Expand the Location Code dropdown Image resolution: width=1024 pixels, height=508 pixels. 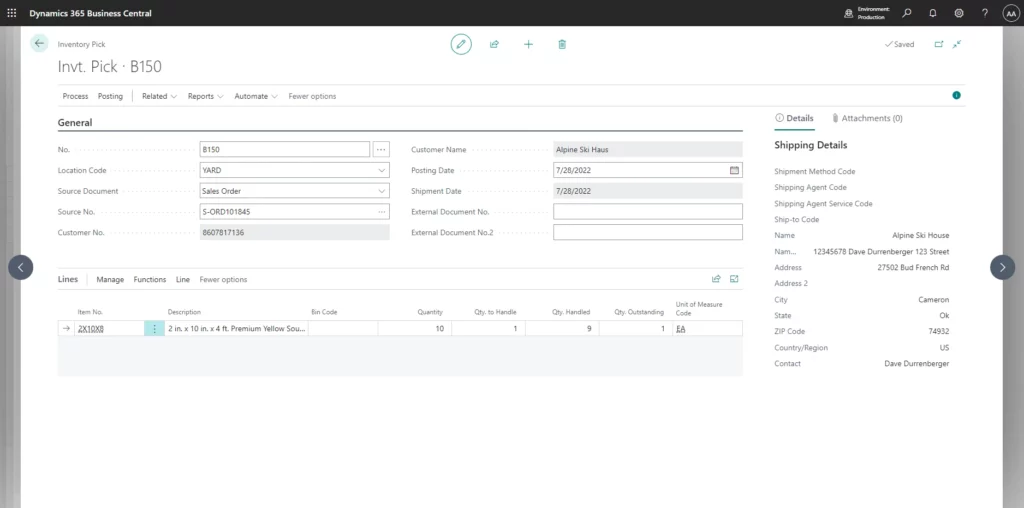pos(382,170)
